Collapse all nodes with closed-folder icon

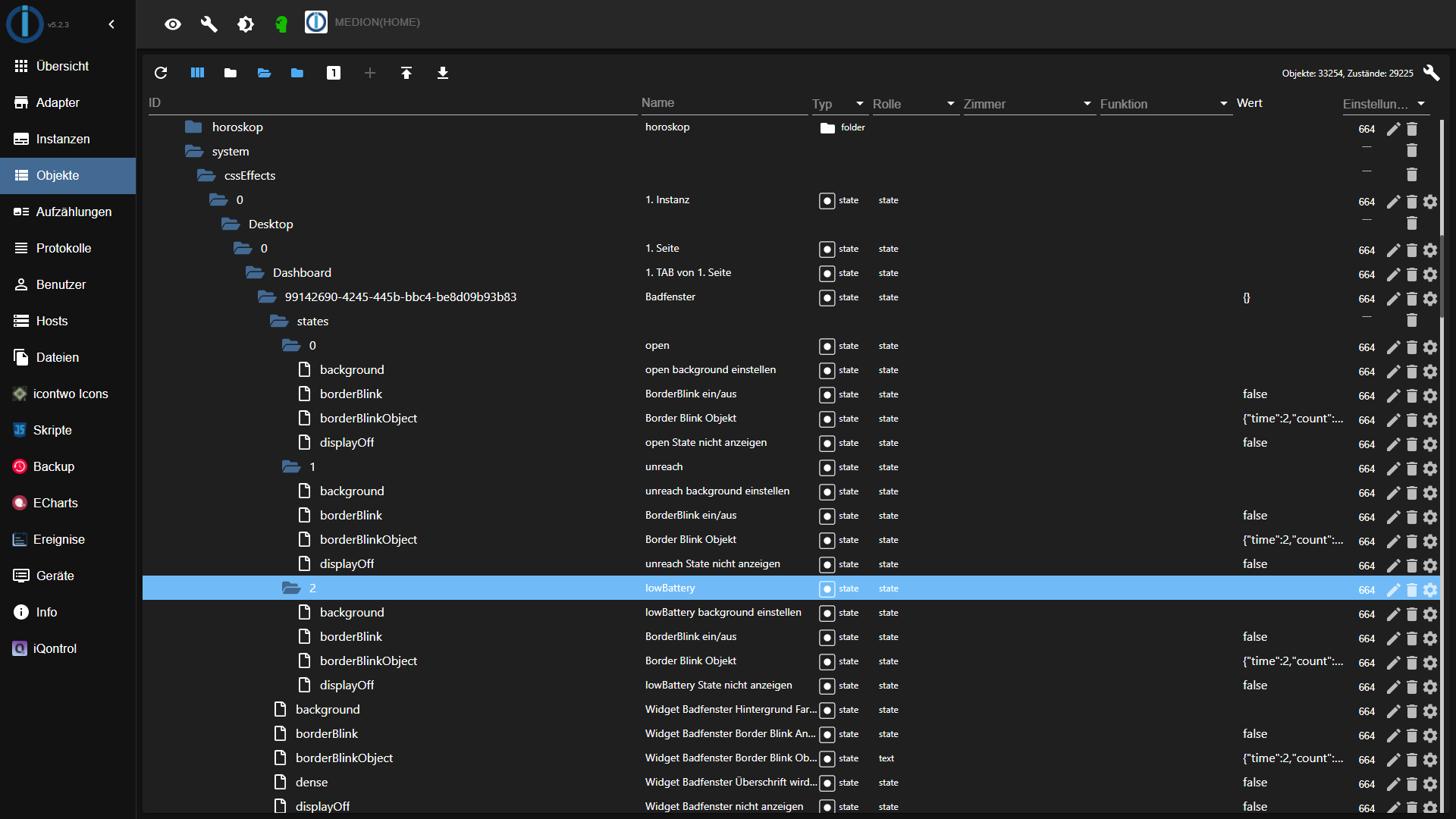pos(231,73)
